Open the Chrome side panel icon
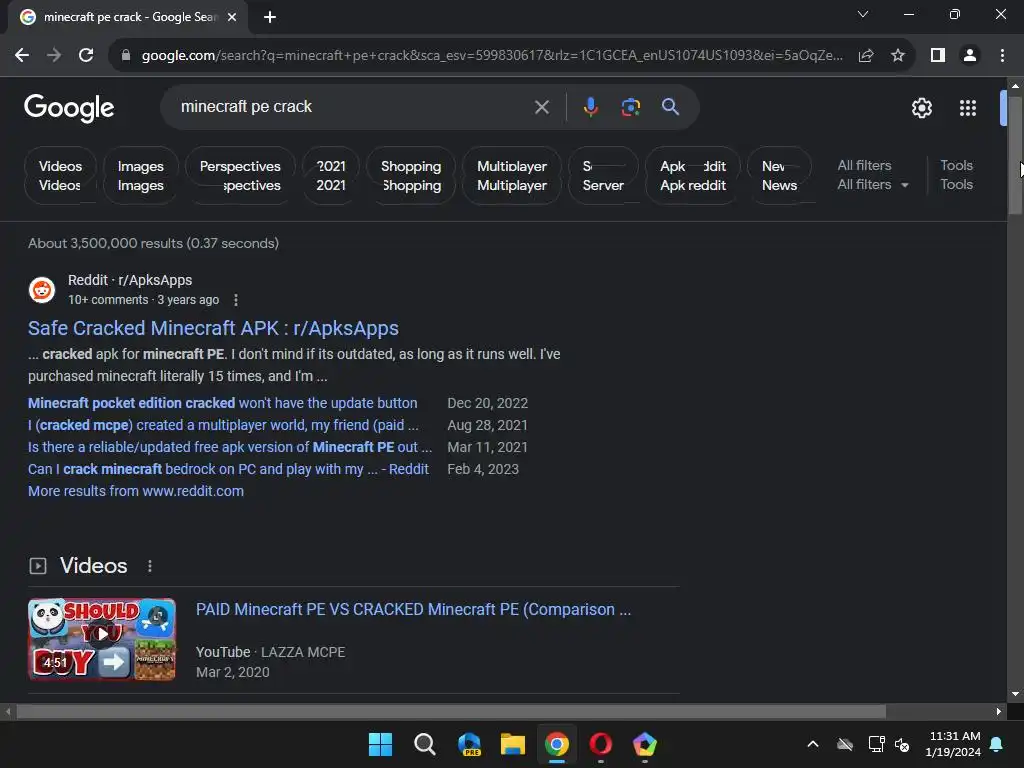 point(938,56)
